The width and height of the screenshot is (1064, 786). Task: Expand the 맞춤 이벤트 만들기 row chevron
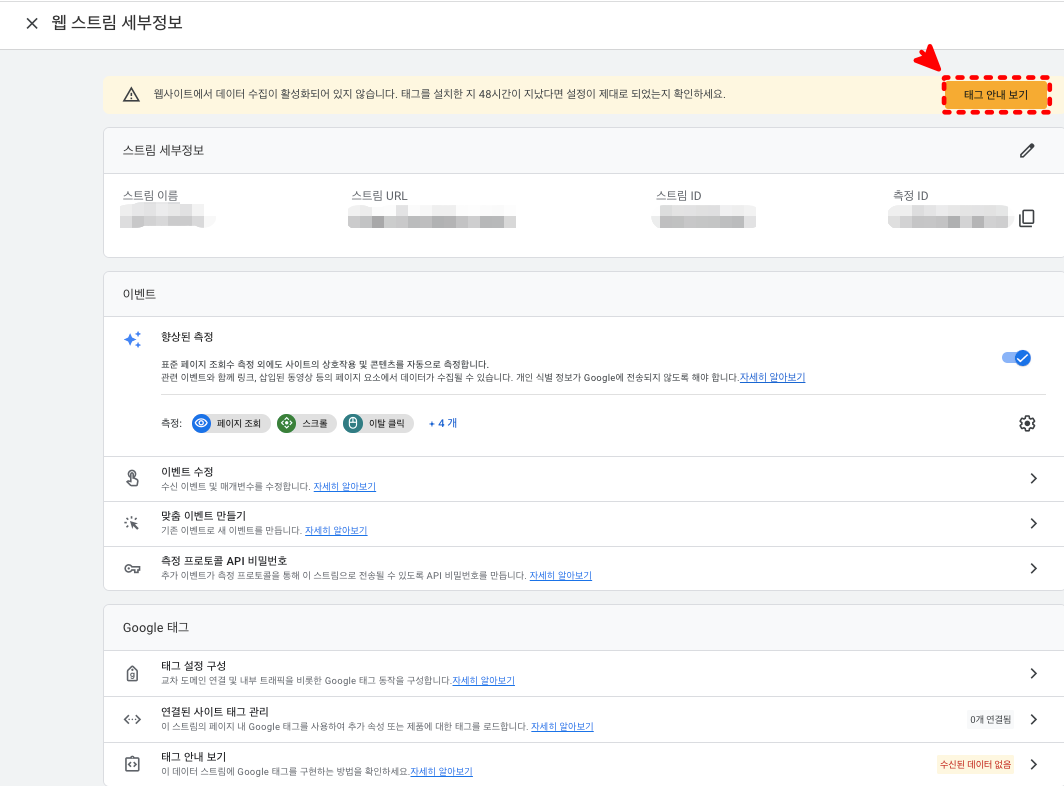1034,523
